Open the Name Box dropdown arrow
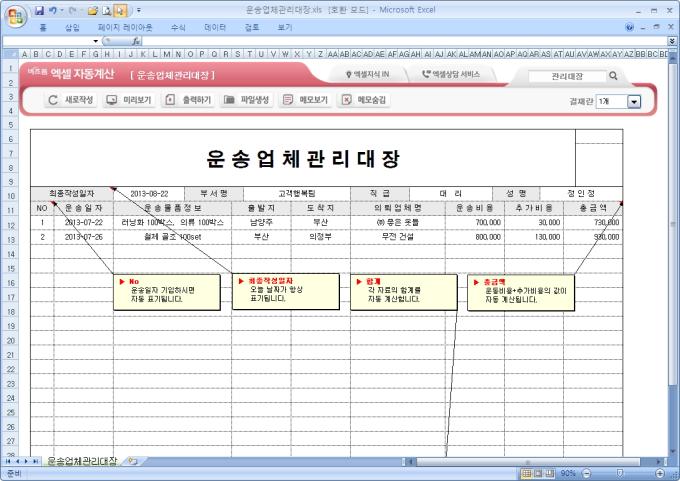This screenshot has height=481, width=680. [95, 41]
